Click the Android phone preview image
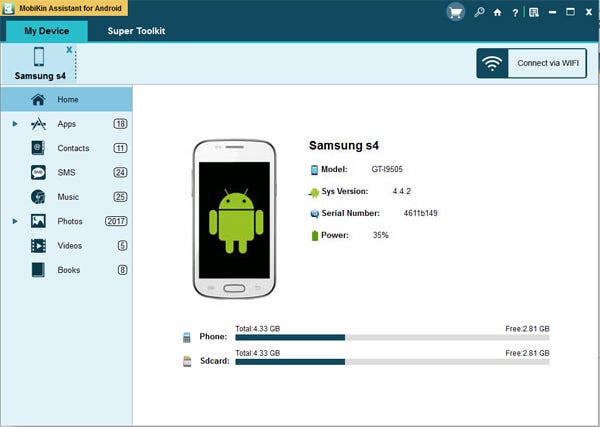600x427 pixels. (234, 219)
